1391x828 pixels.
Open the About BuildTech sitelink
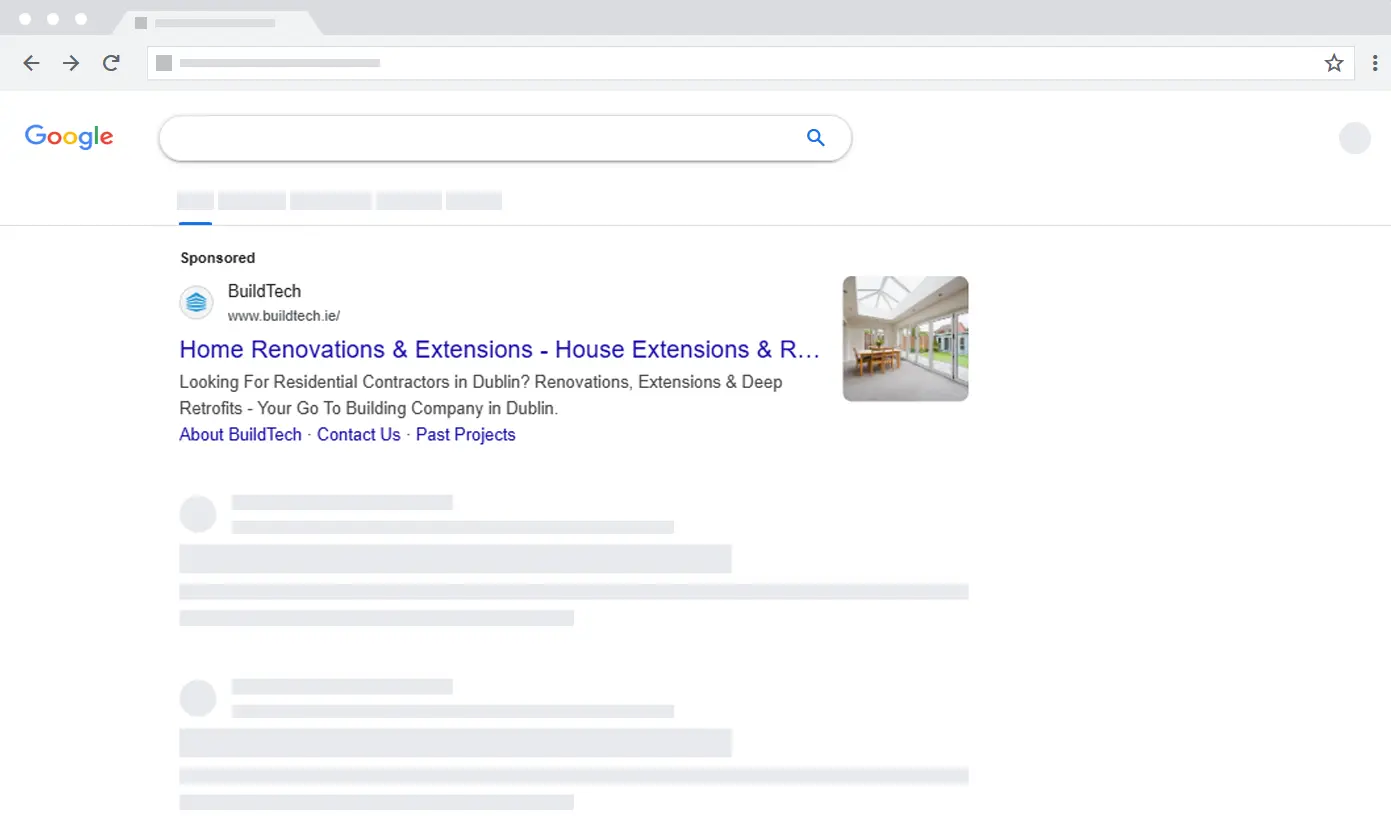pyautogui.click(x=240, y=435)
